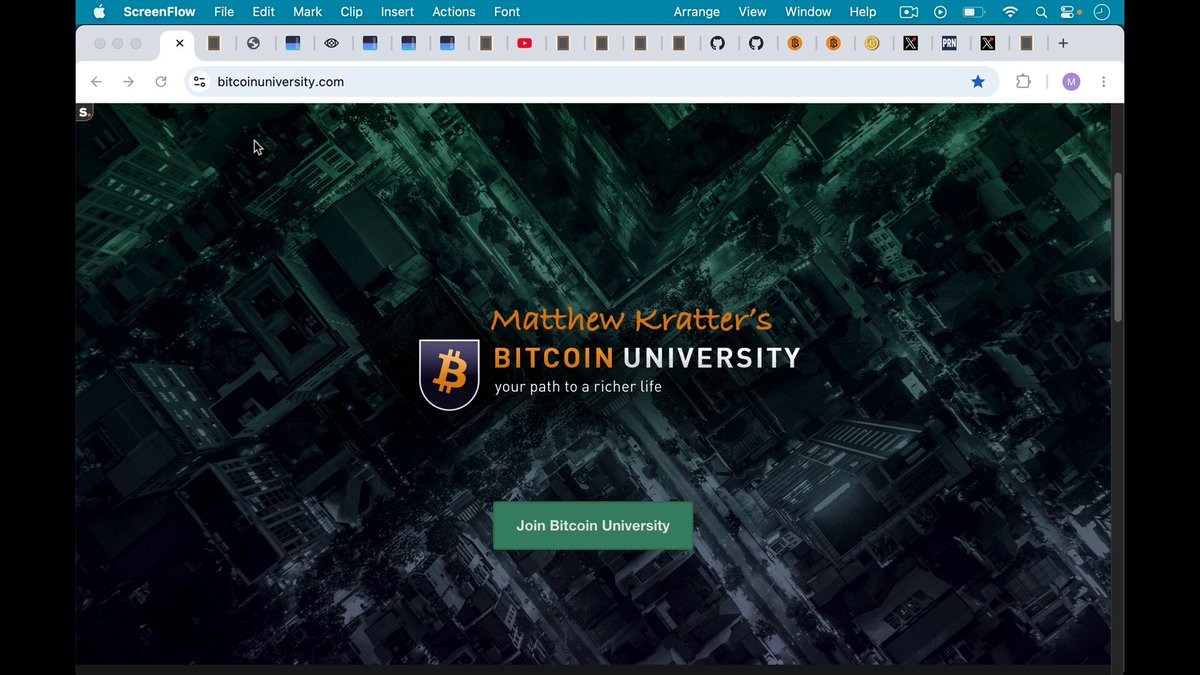Open the Help menu
The width and height of the screenshot is (1200, 675).
(x=863, y=12)
